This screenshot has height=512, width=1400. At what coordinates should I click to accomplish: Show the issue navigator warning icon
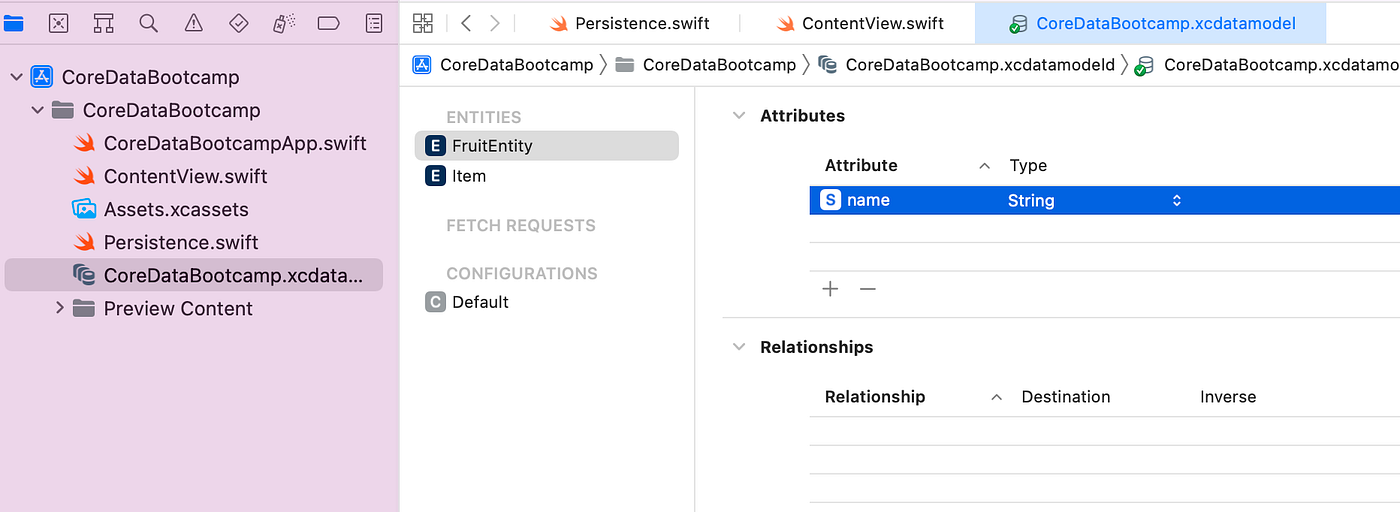[194, 23]
